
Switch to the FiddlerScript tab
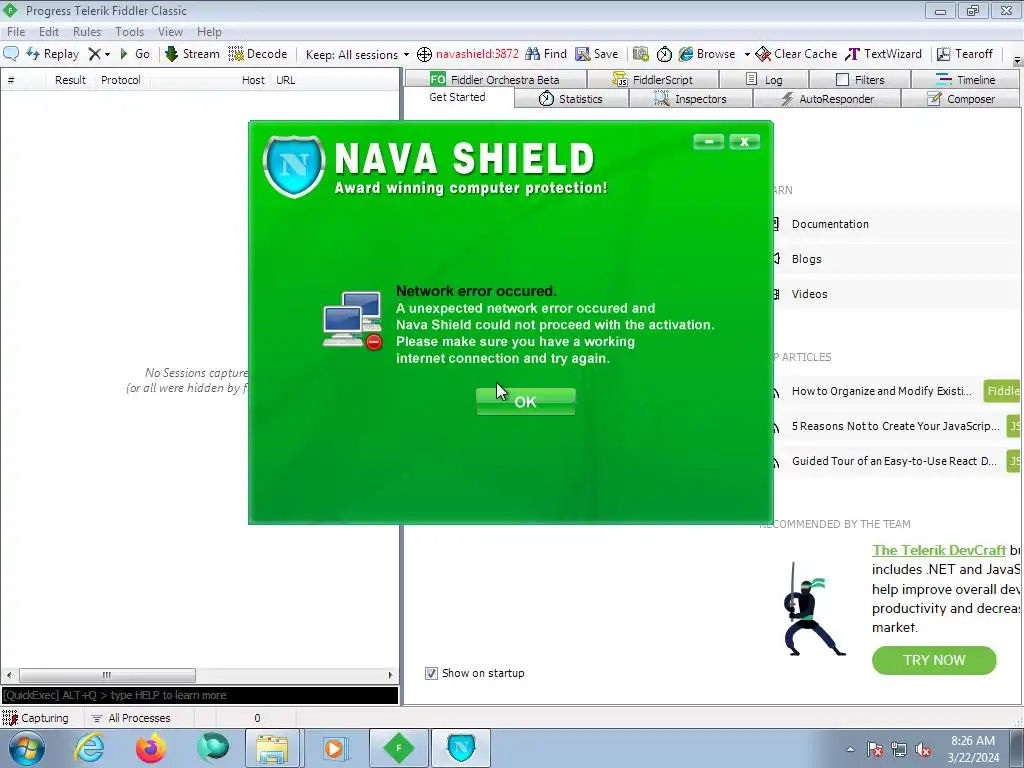[653, 79]
